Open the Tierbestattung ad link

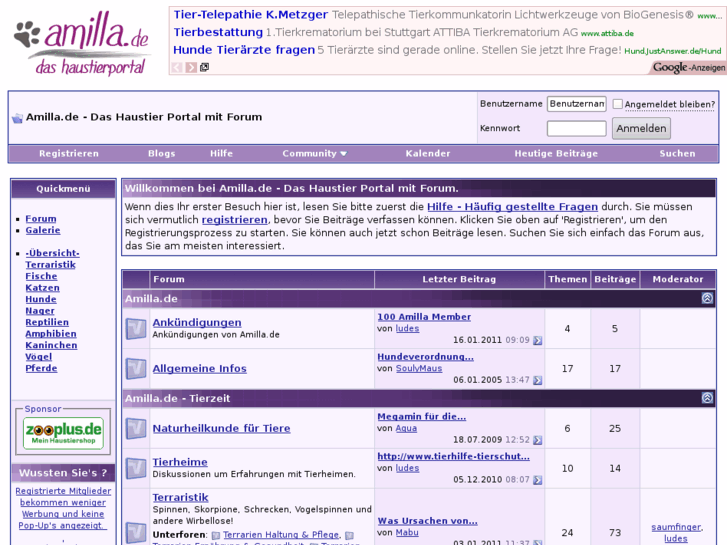click(218, 32)
